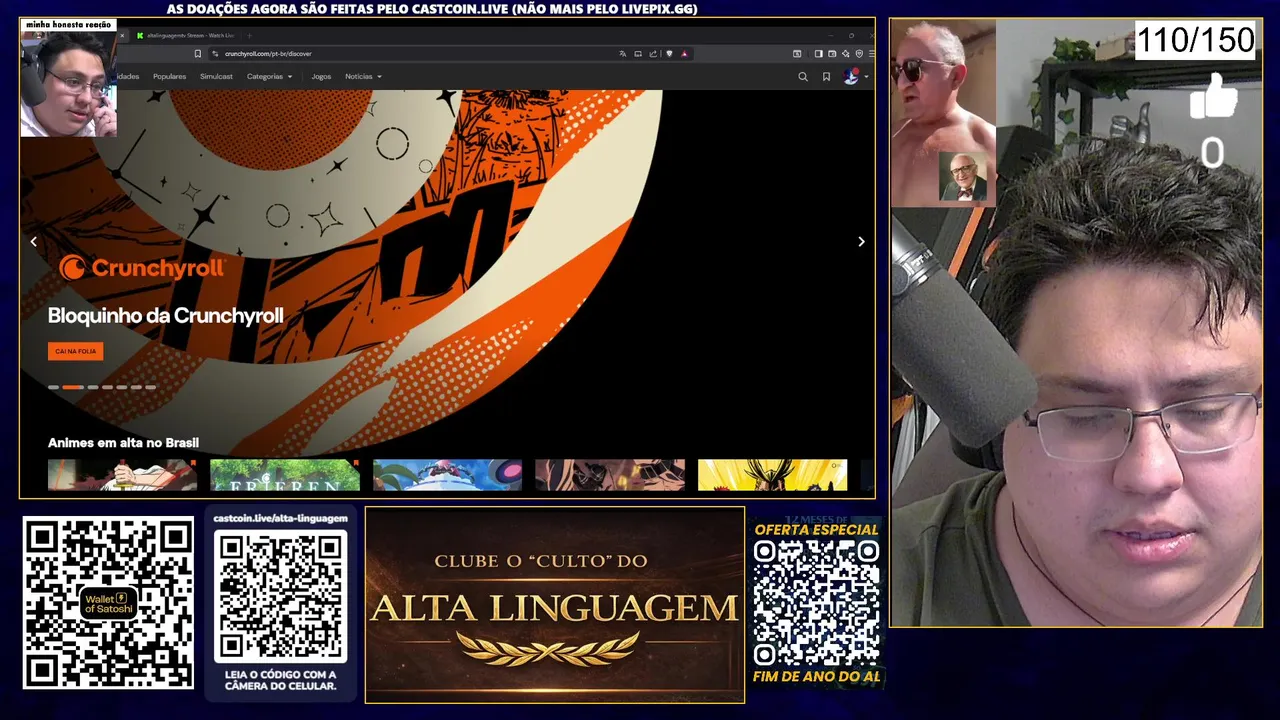This screenshot has height=720, width=1280.
Task: Click the cast/screen icon in address bar
Action: tap(638, 54)
